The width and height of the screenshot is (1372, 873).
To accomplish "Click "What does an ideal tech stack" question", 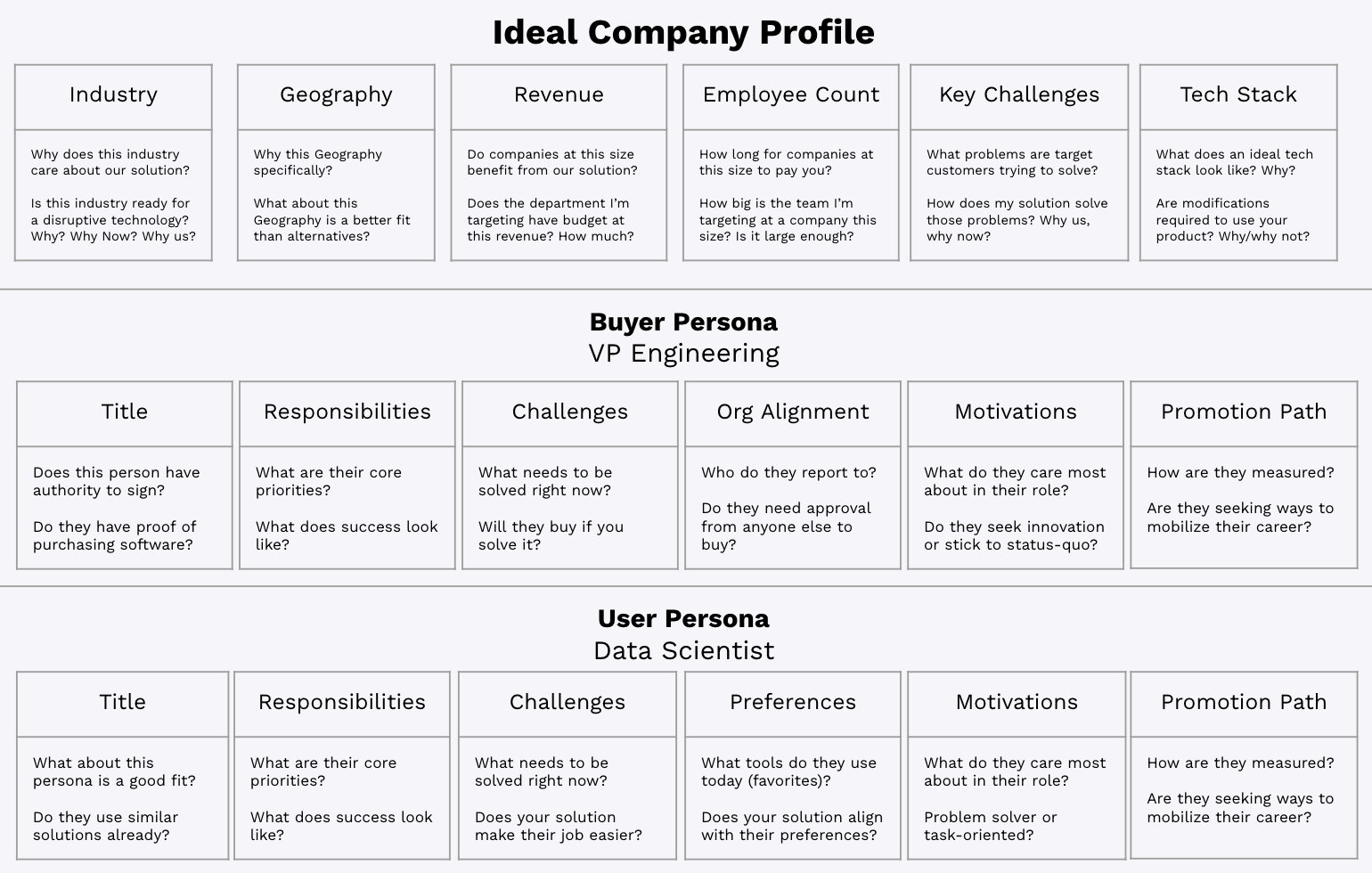I will (x=1234, y=162).
